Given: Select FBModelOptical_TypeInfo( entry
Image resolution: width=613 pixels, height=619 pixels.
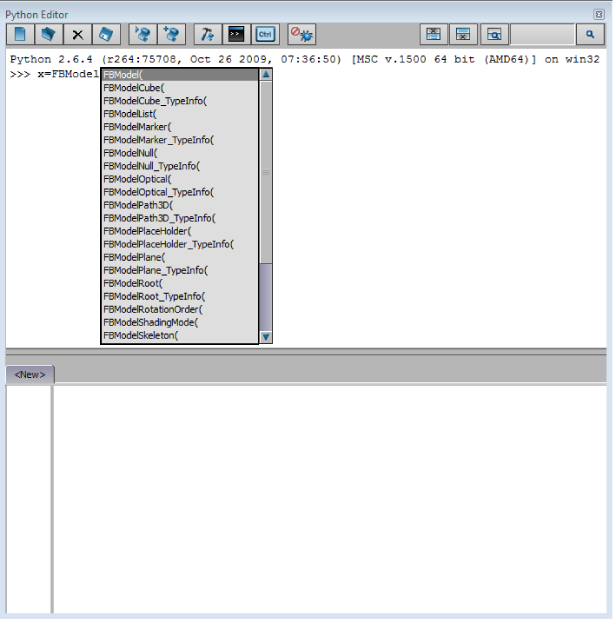Looking at the screenshot, I should (180, 192).
